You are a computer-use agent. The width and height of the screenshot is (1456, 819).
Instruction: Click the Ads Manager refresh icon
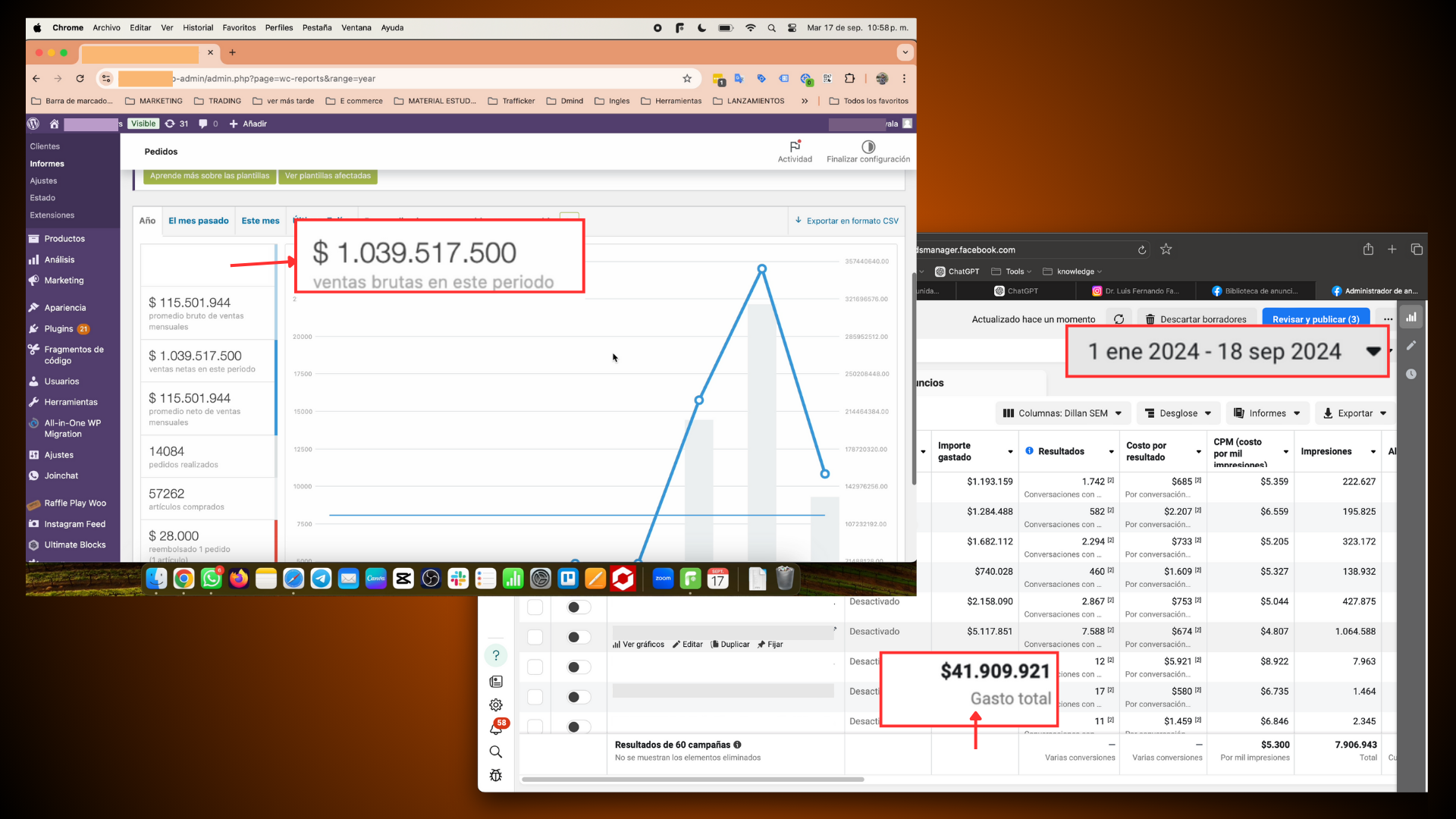pos(1119,319)
